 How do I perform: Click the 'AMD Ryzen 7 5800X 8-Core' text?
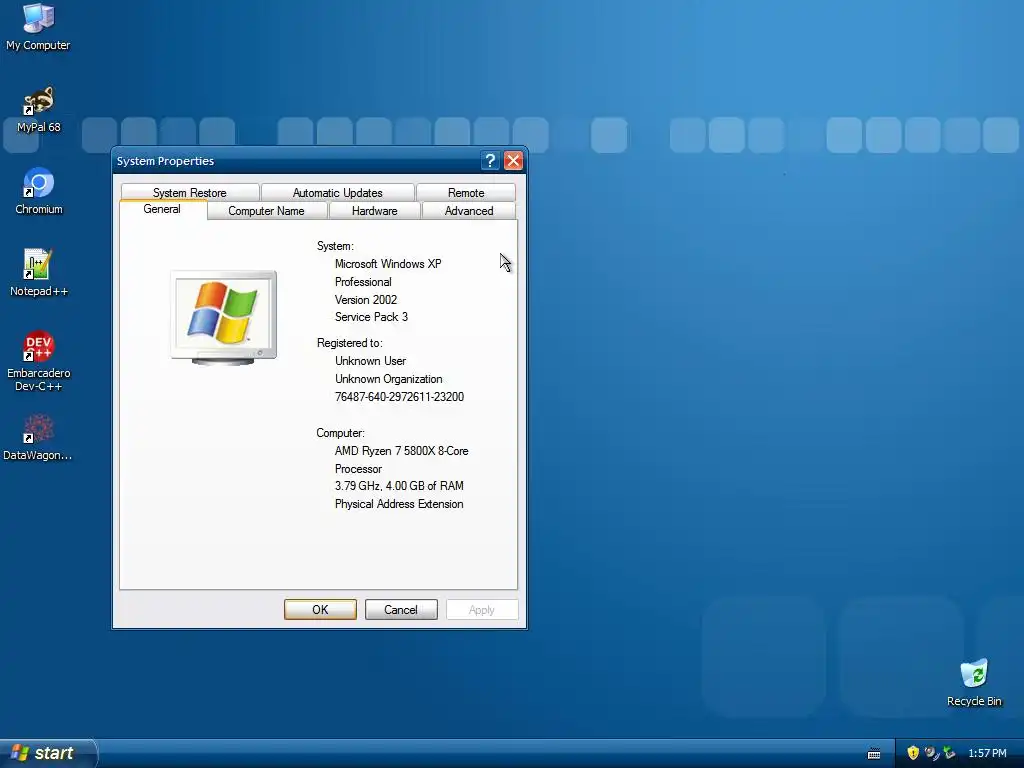coord(401,451)
